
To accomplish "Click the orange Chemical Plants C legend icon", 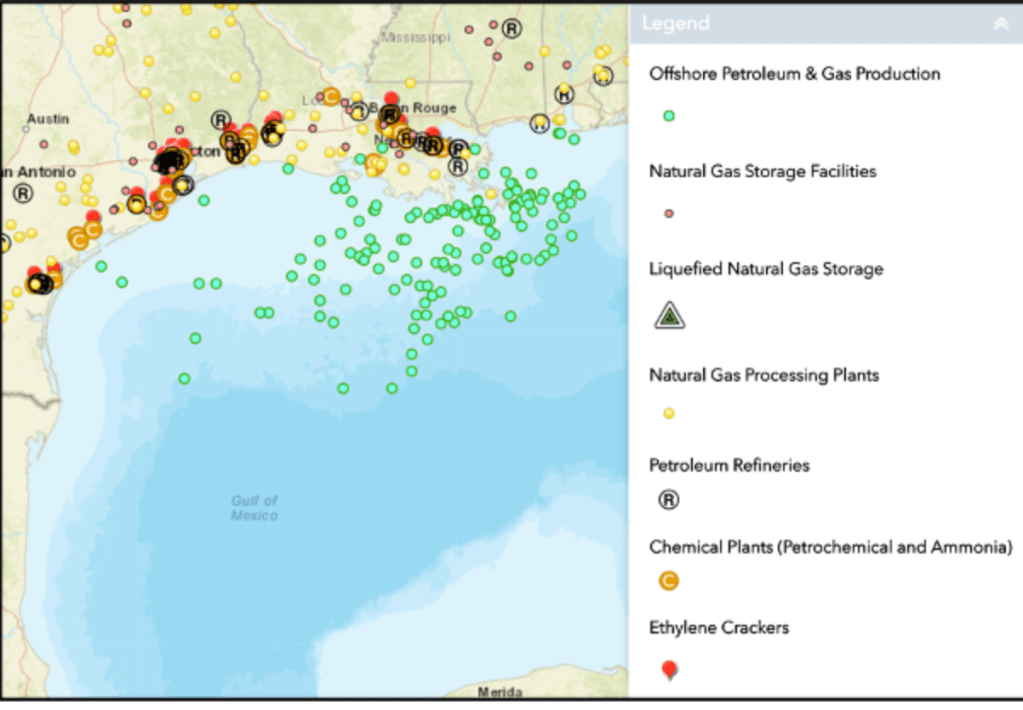I will click(669, 580).
